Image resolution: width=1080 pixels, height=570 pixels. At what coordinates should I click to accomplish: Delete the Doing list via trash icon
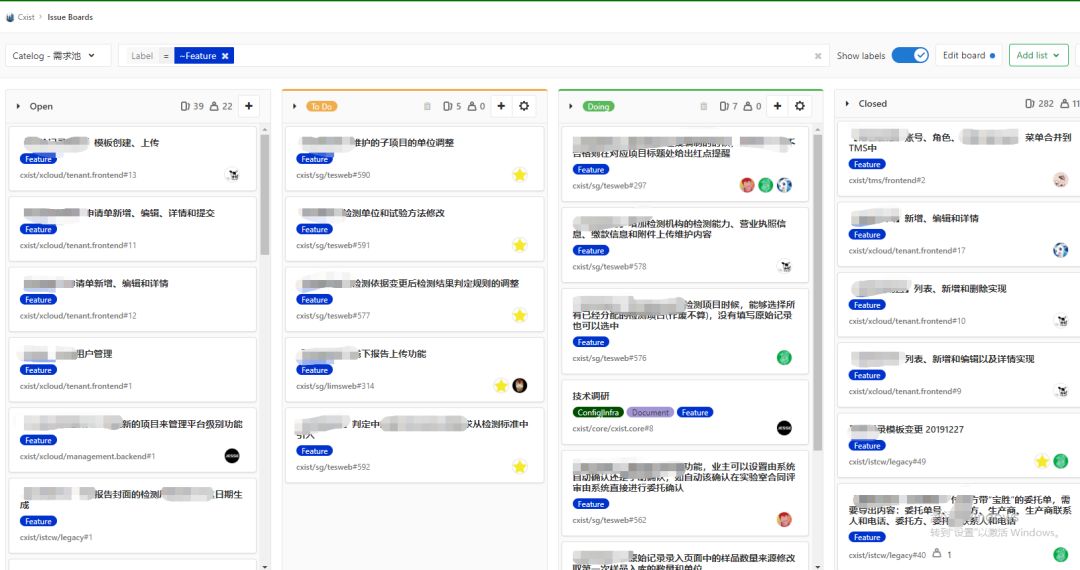(703, 107)
